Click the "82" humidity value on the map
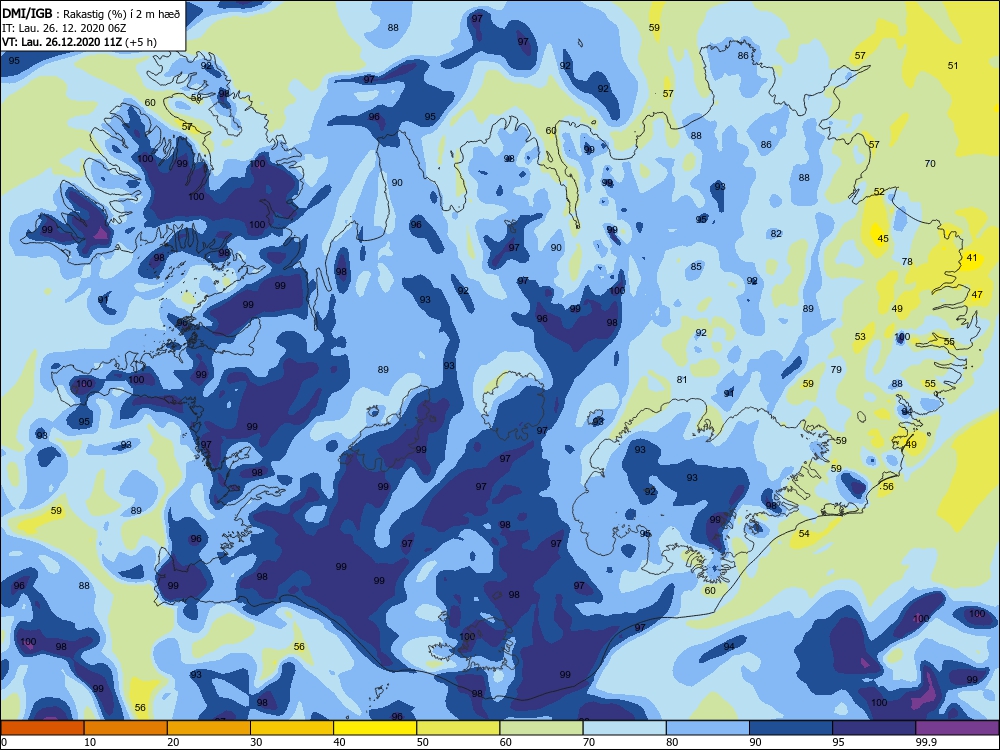The image size is (1000, 750). [776, 233]
